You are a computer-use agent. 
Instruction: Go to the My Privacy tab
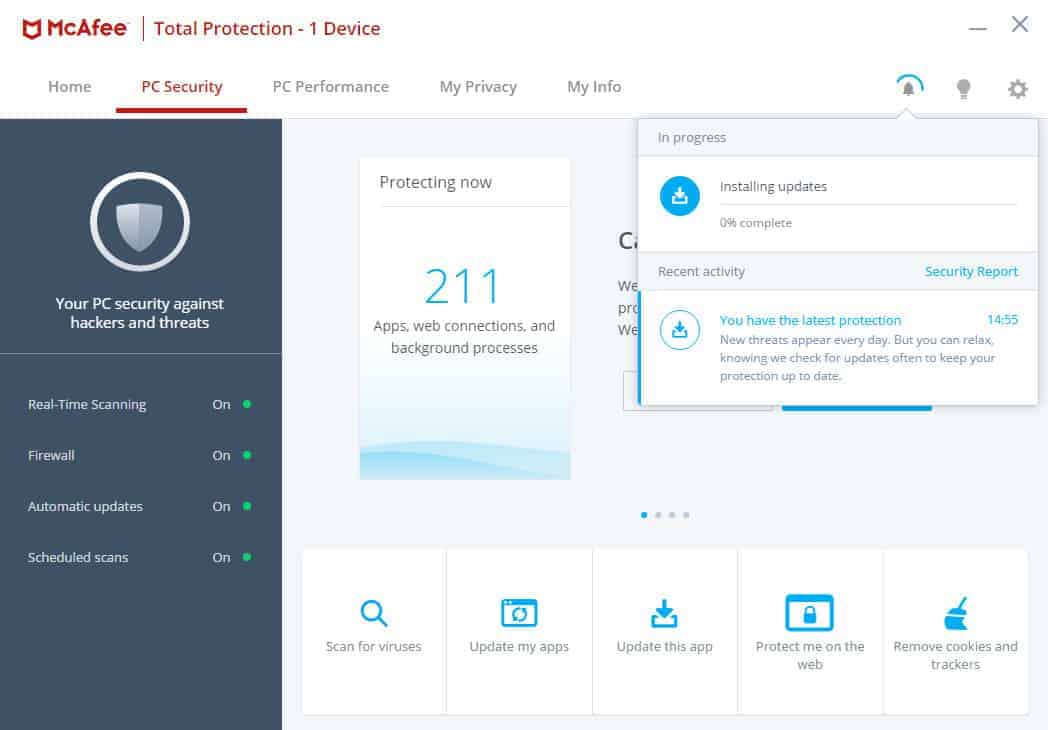[x=478, y=87]
